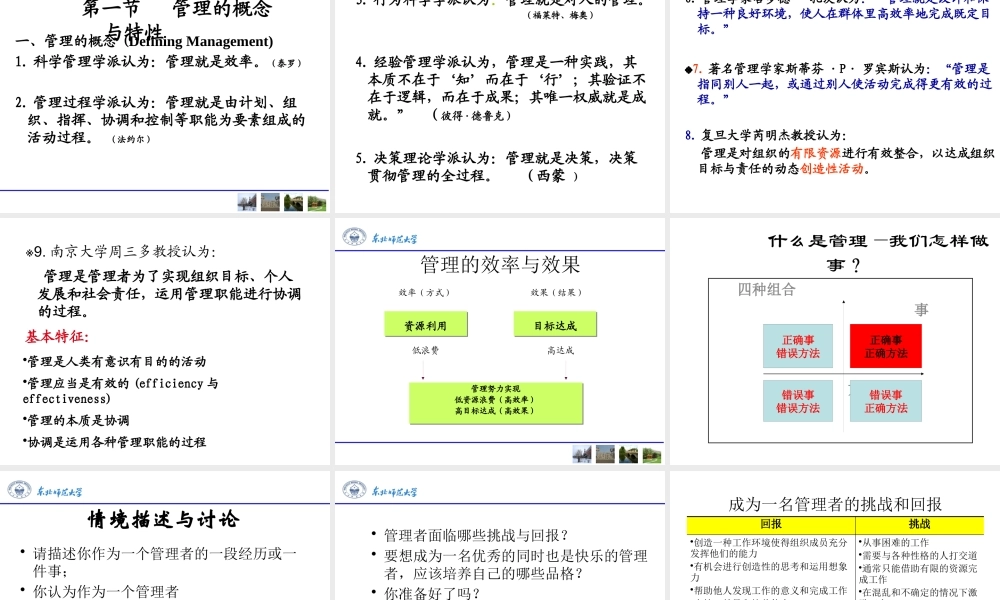Select the title 成为一名管理者的挑战和回报
The image size is (1000, 600).
[835, 504]
